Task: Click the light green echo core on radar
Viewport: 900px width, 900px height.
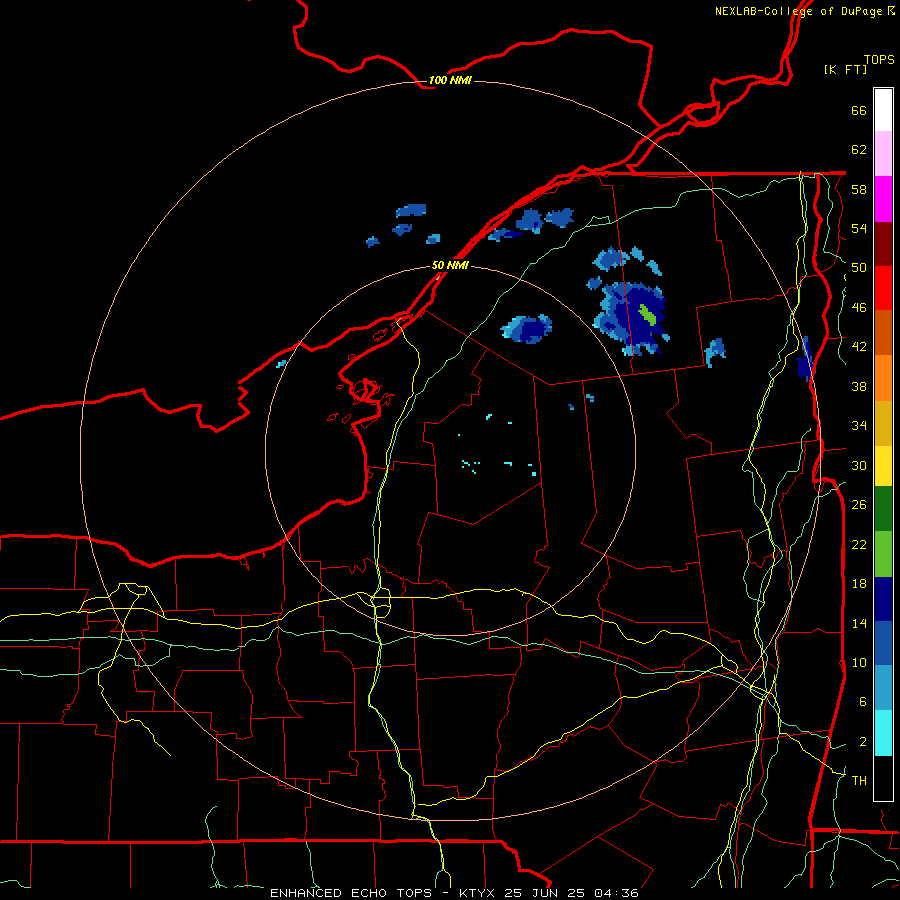Action: pos(647,314)
